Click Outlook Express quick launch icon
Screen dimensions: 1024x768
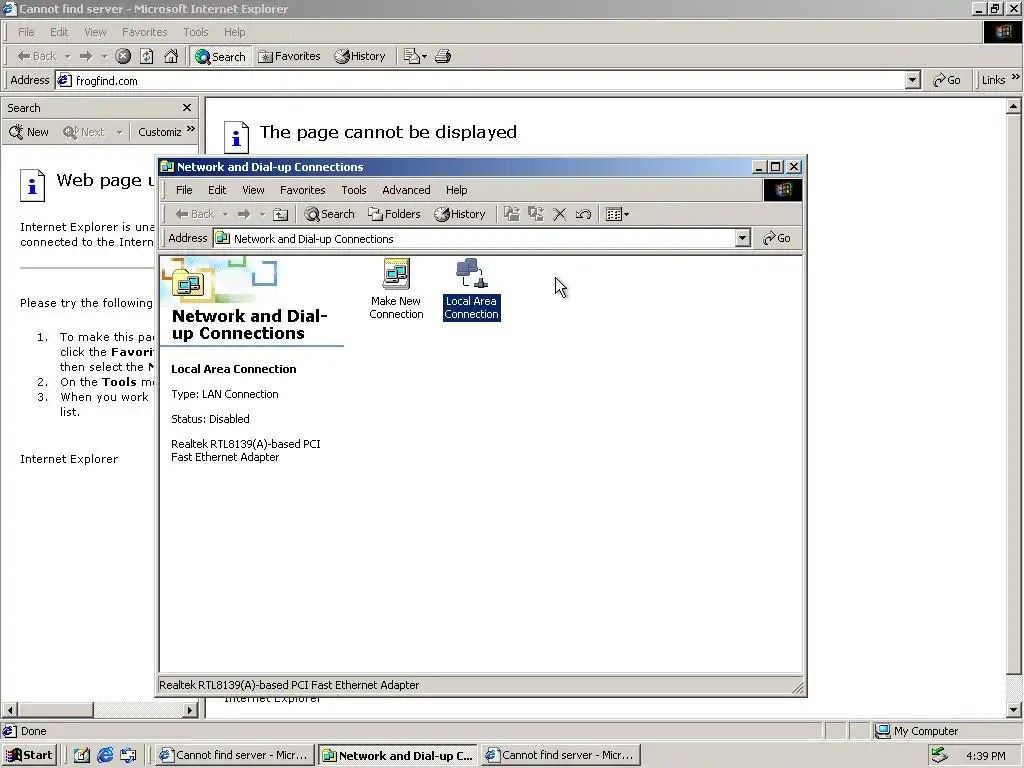129,755
